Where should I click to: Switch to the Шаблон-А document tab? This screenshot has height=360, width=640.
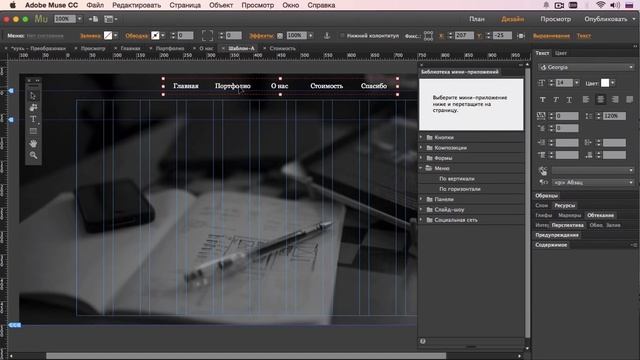coord(241,48)
